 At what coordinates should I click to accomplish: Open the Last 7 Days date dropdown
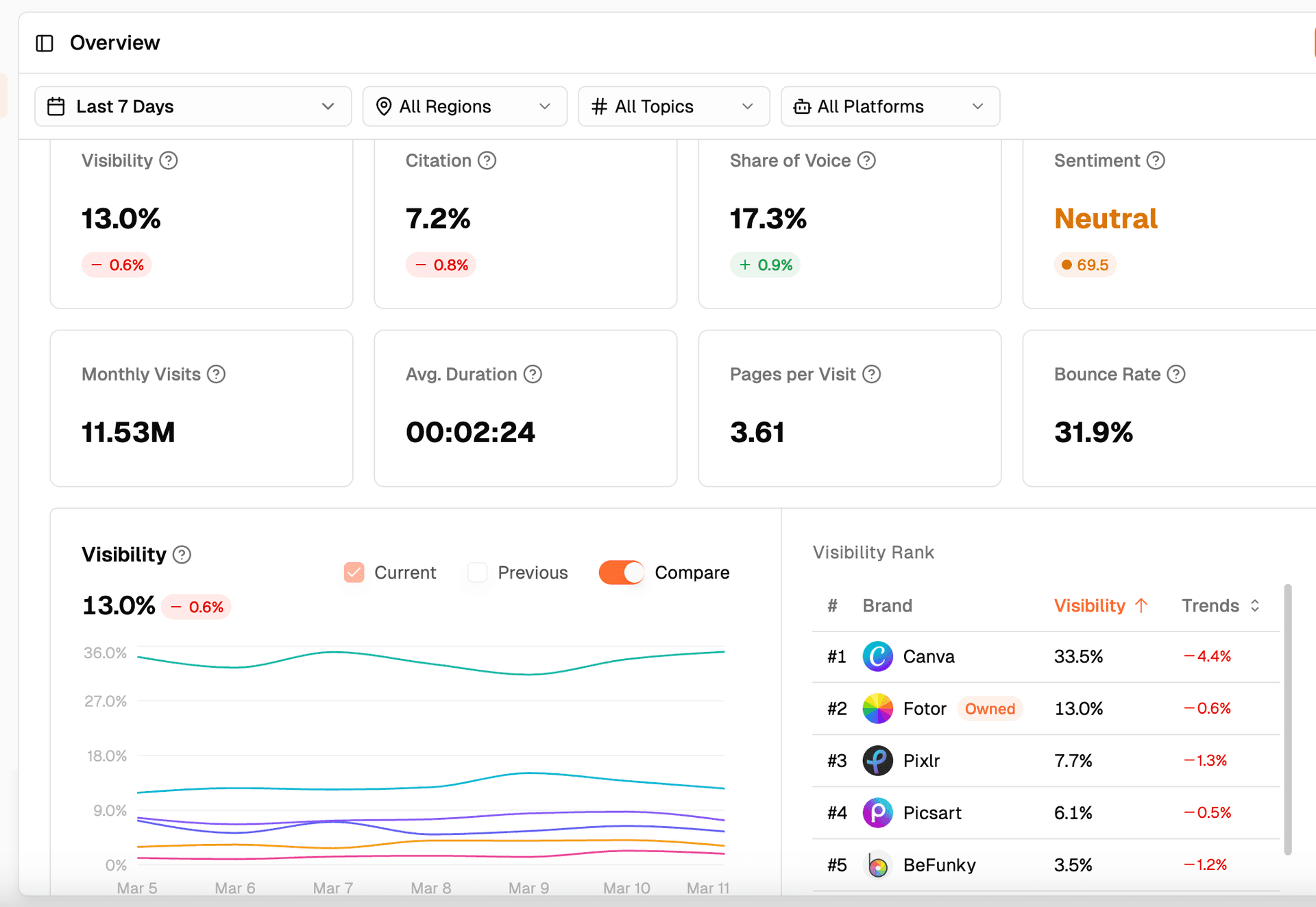point(193,106)
